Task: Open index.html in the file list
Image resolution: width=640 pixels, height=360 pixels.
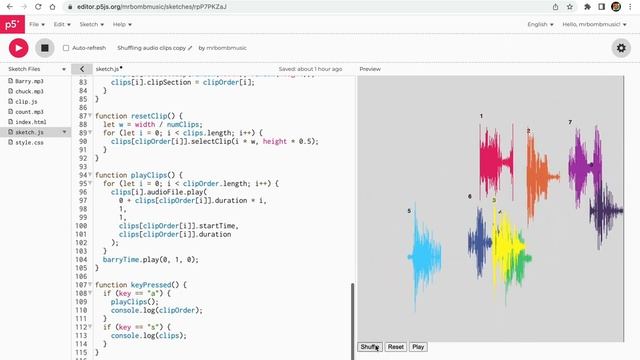Action: [31, 122]
